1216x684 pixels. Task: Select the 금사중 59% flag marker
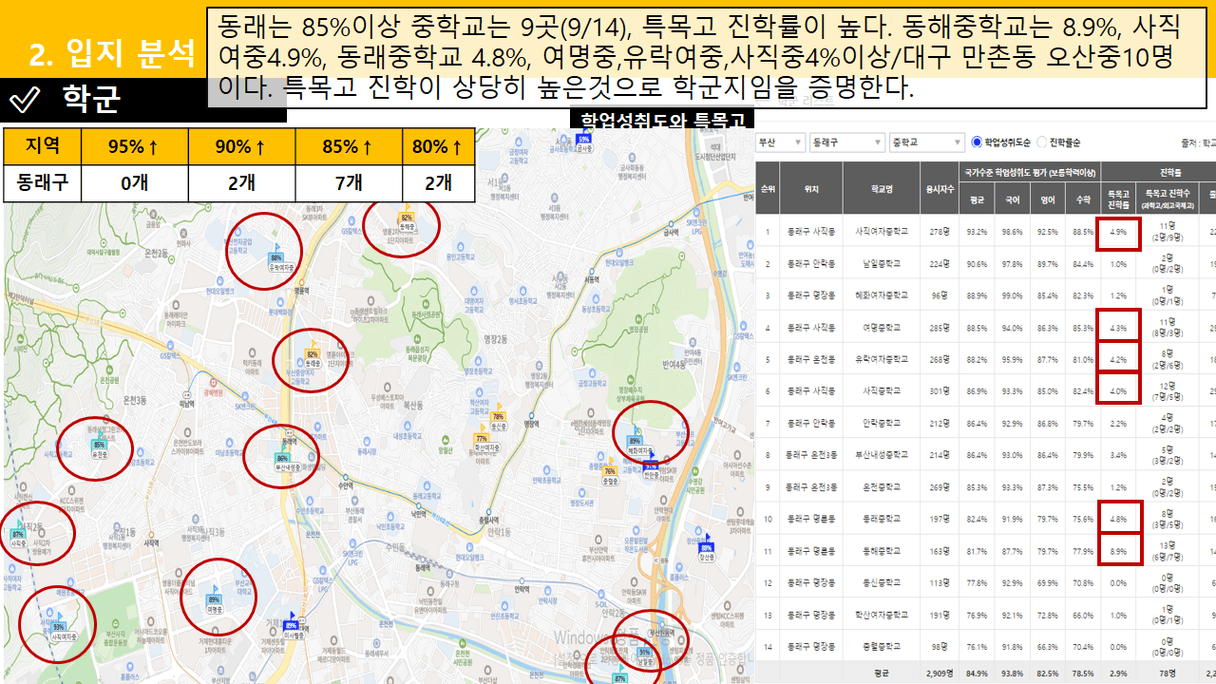click(x=584, y=140)
